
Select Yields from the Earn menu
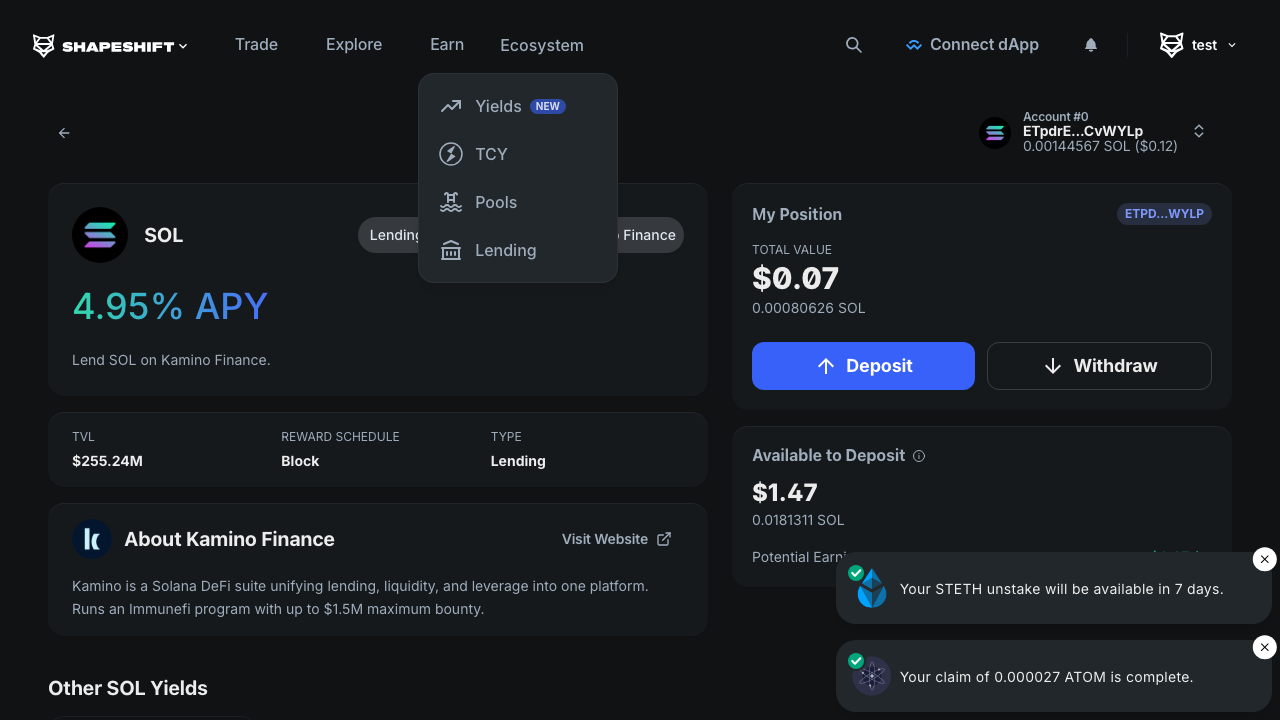[x=498, y=106]
